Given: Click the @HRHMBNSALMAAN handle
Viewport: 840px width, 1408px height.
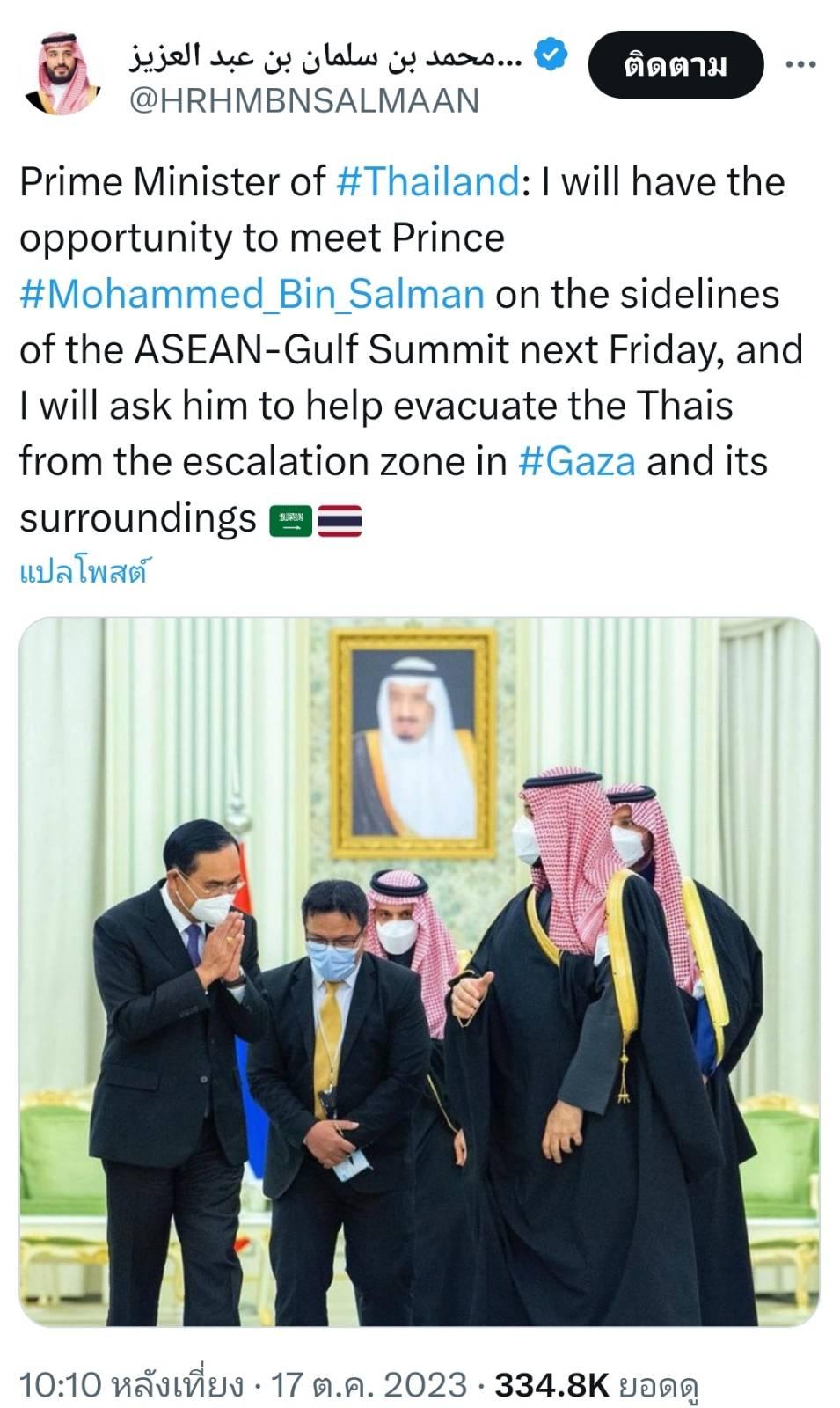Looking at the screenshot, I should click(x=304, y=101).
